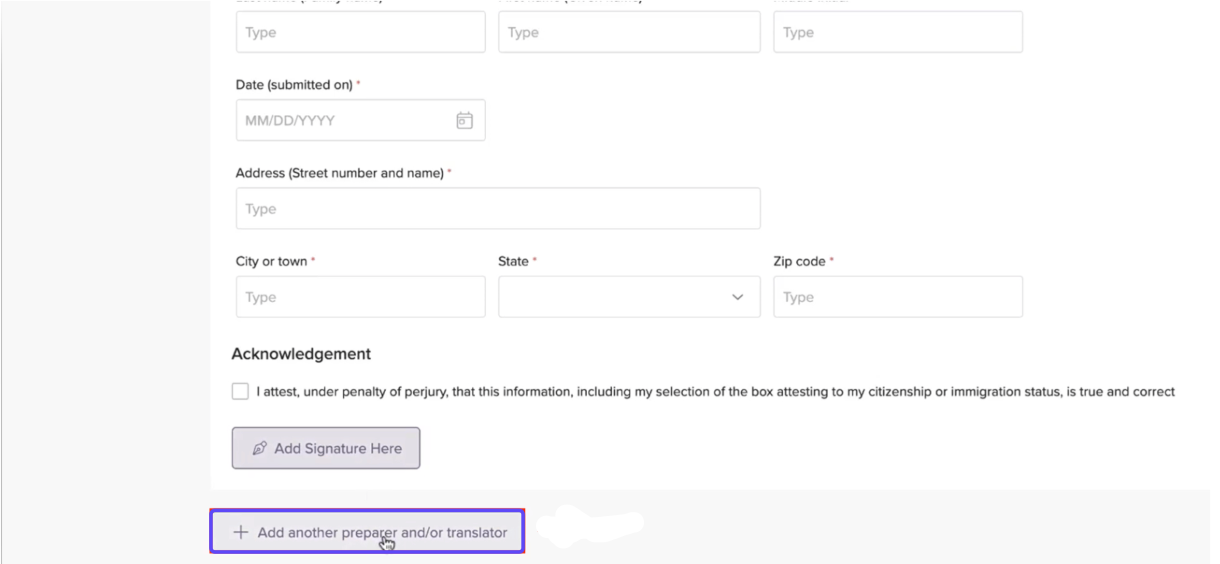Image resolution: width=1220 pixels, height=564 pixels.
Task: Click the Acknowledgement section heading
Action: tap(301, 354)
